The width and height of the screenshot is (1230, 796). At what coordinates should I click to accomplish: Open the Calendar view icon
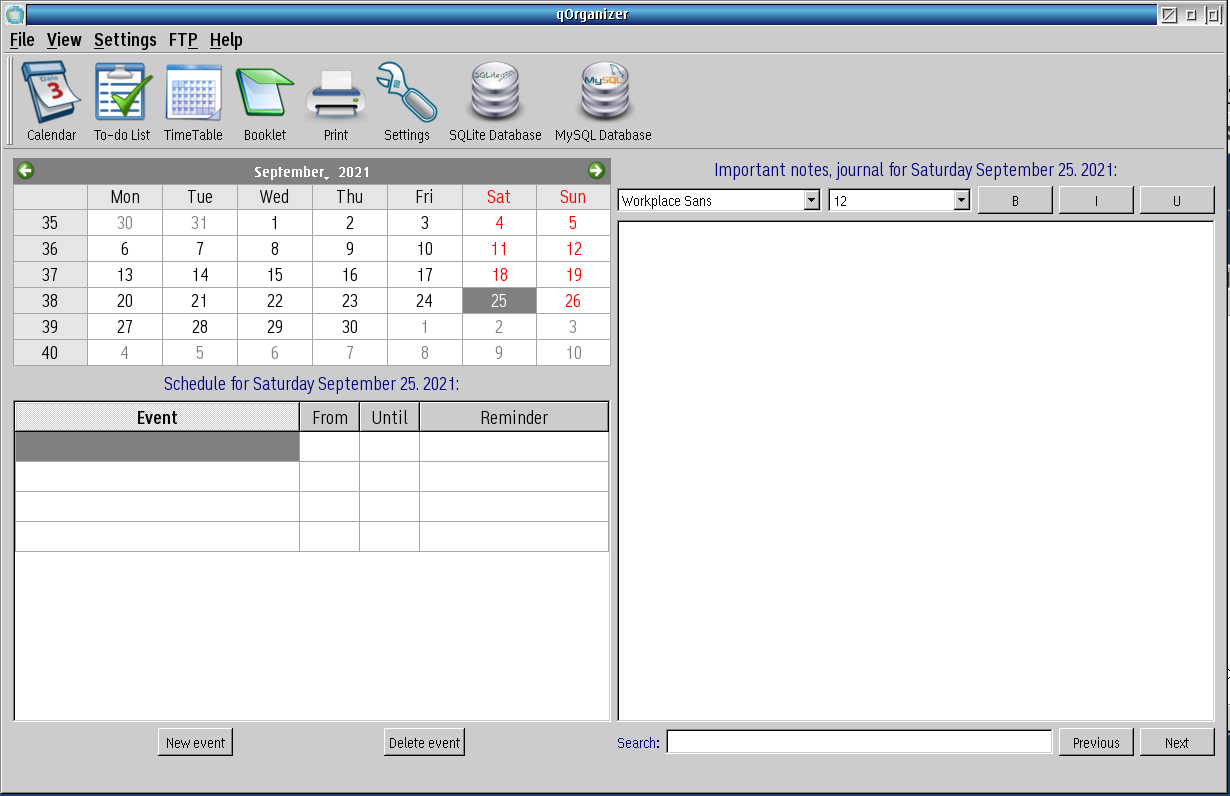tap(51, 102)
